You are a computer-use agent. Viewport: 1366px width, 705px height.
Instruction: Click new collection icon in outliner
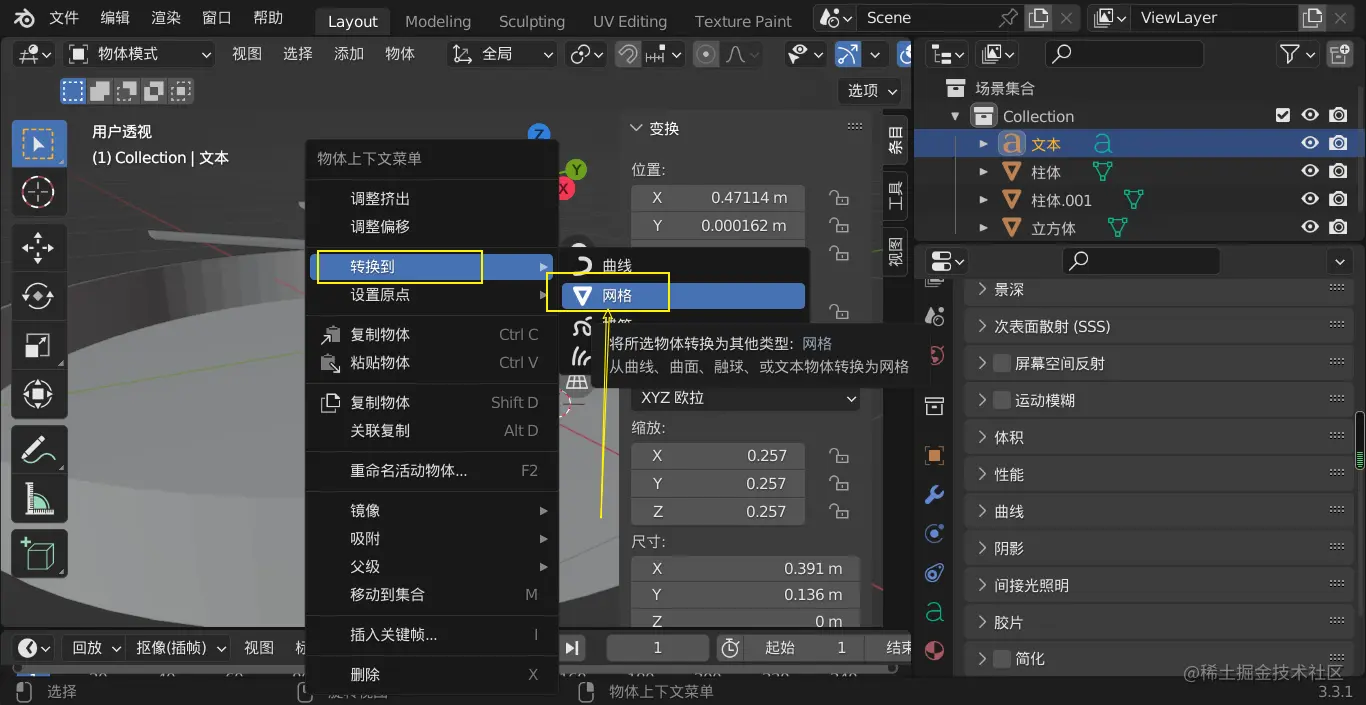pyautogui.click(x=1339, y=54)
